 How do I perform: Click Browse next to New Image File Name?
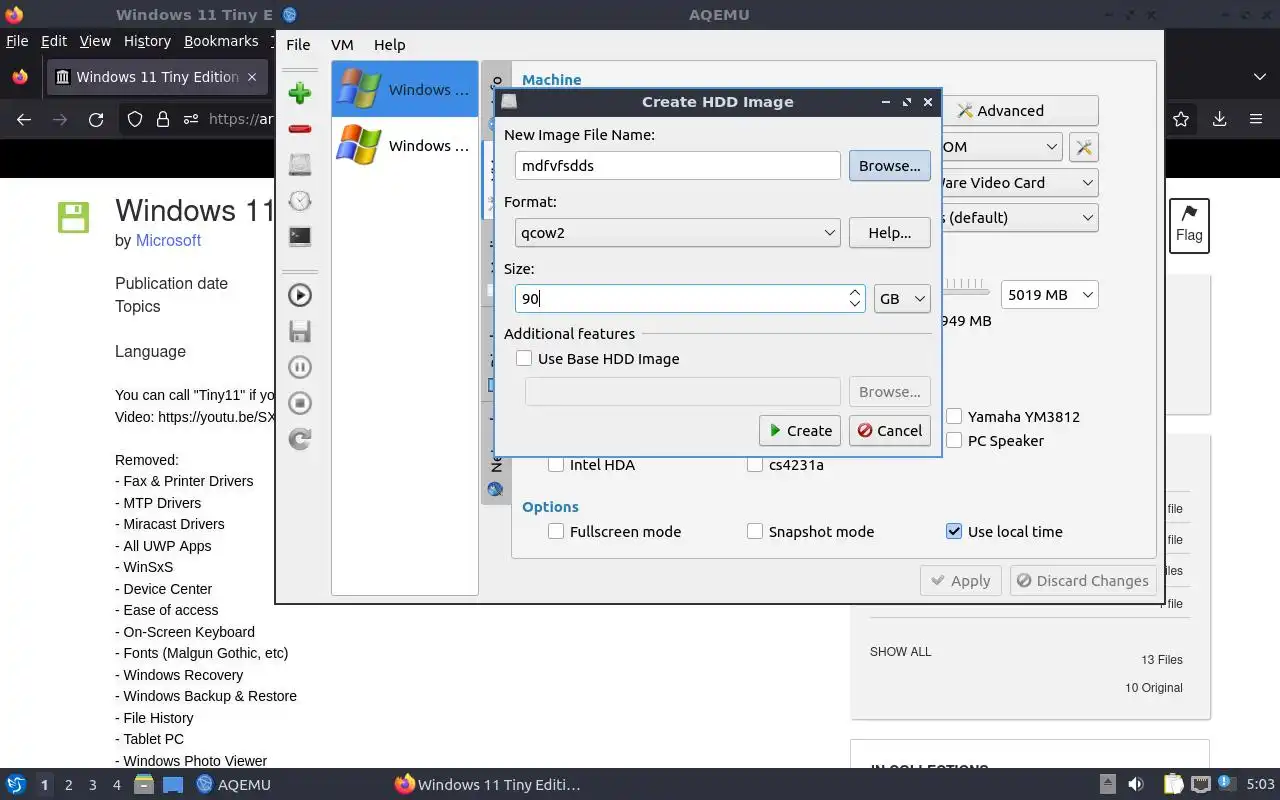889,166
